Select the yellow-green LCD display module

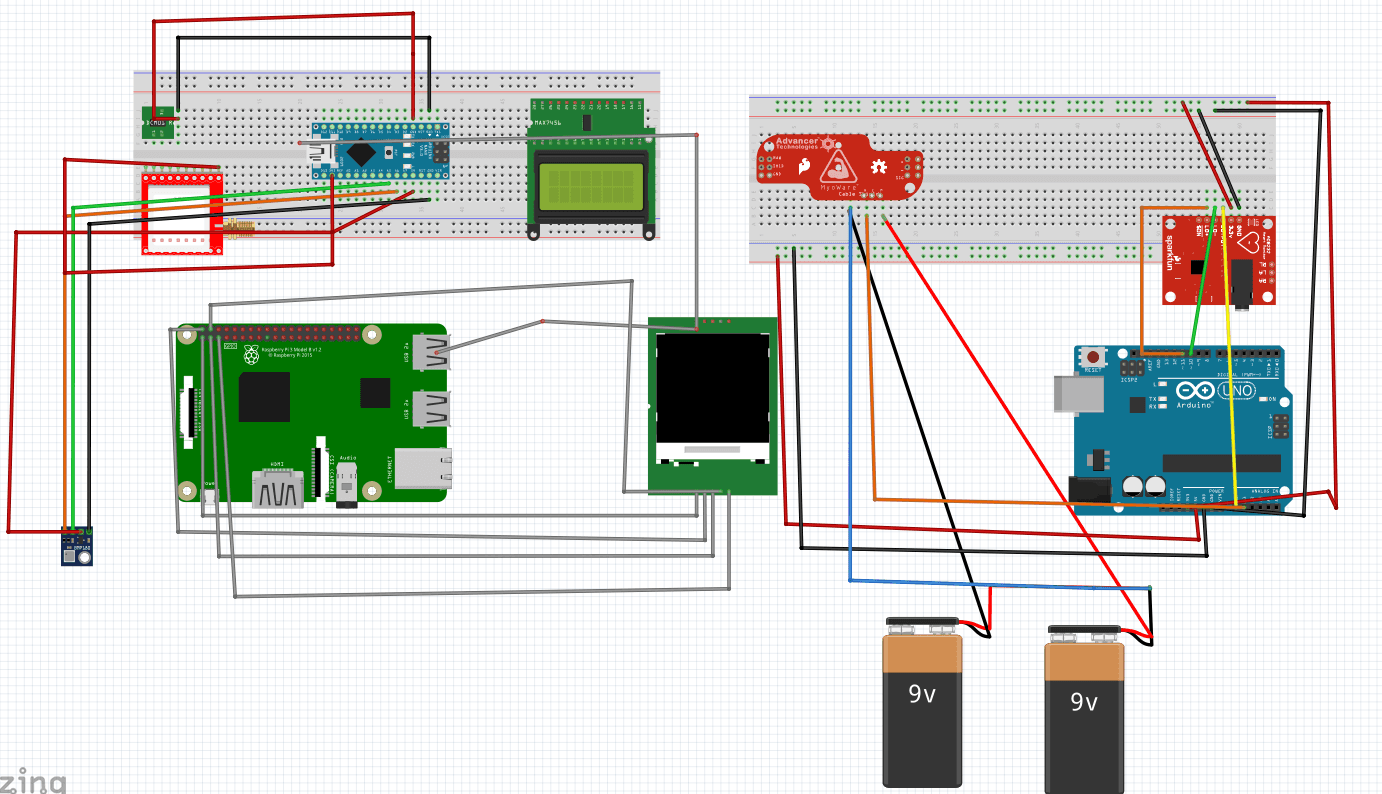coord(592,188)
